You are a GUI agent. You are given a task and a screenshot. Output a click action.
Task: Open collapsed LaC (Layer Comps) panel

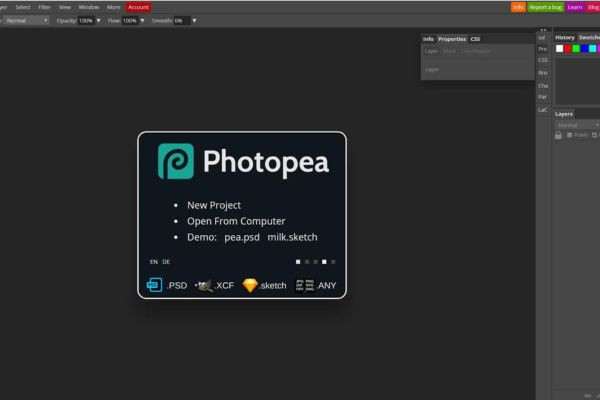[543, 110]
